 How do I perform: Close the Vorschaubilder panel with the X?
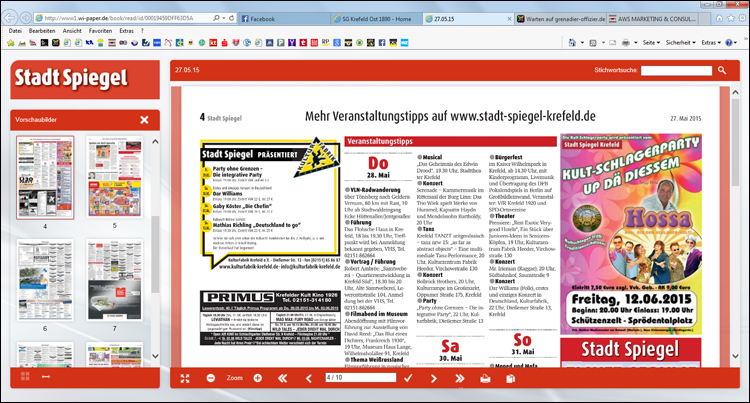point(144,120)
